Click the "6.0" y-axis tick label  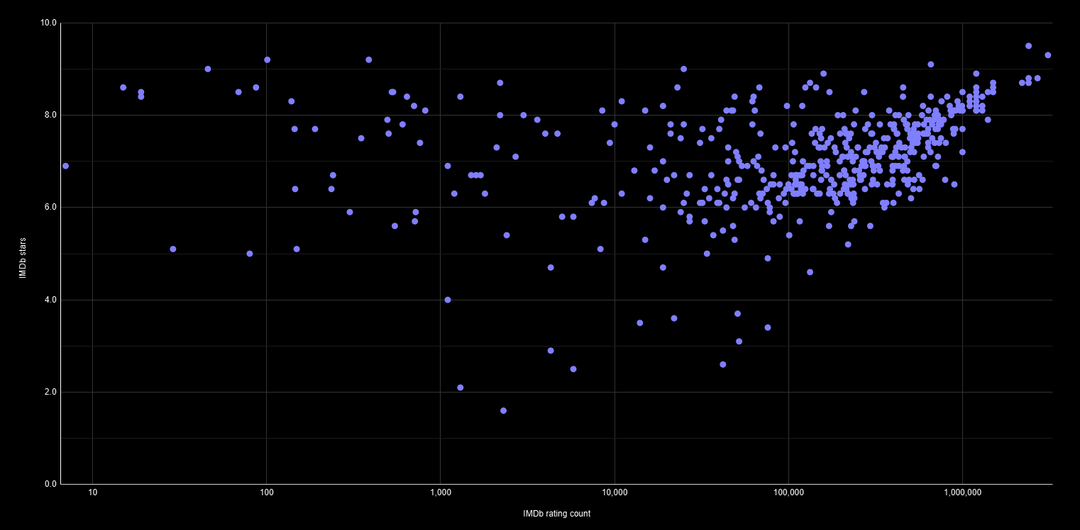[50, 207]
